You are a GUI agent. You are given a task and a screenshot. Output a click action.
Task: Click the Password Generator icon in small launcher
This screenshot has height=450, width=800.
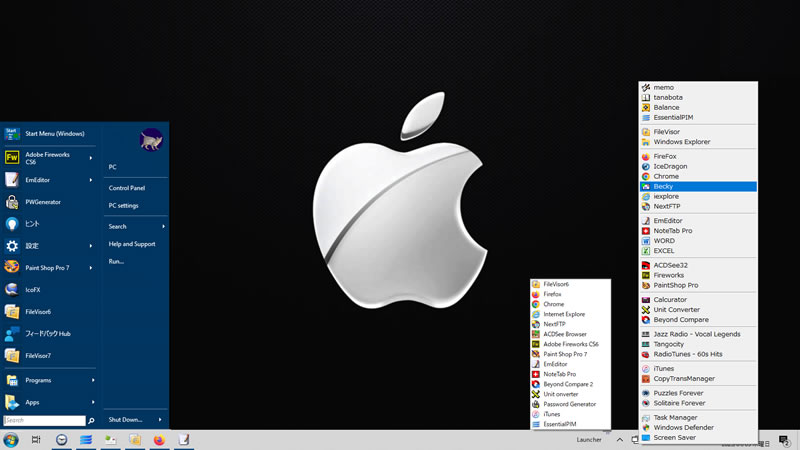coord(536,404)
